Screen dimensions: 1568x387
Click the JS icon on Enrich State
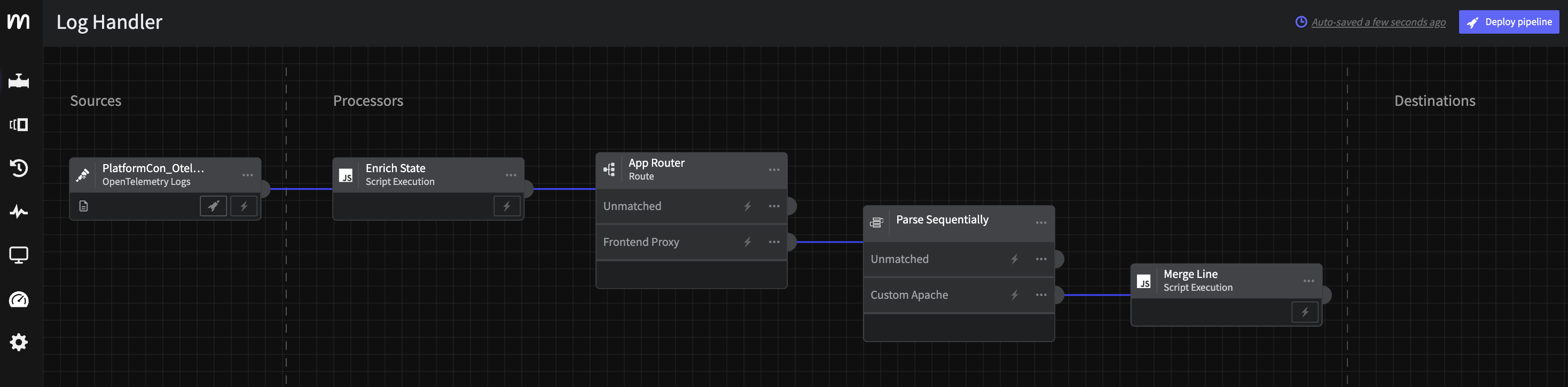[346, 175]
